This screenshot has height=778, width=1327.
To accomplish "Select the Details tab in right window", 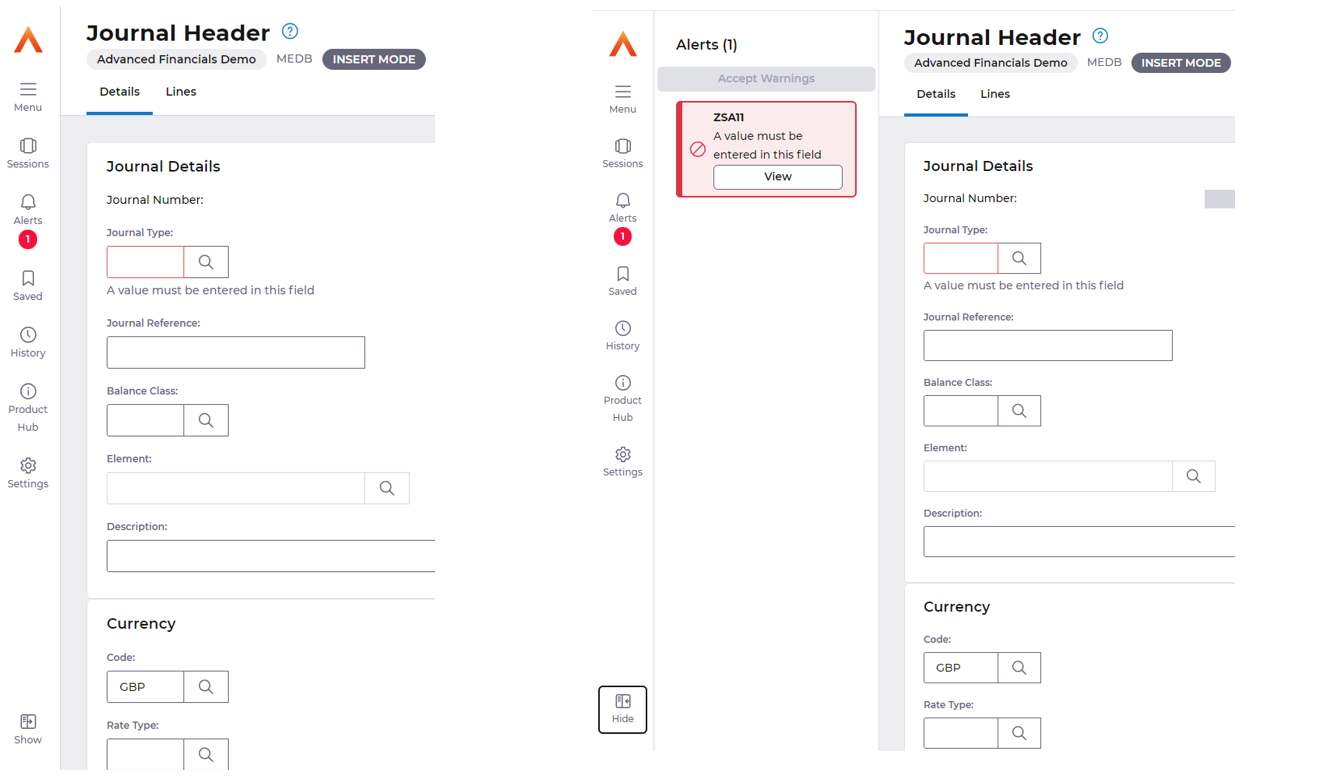I will point(936,94).
